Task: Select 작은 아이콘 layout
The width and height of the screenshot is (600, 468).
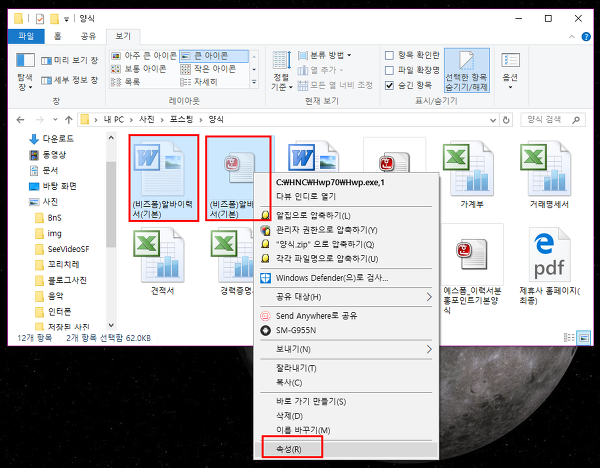Action: [x=208, y=69]
